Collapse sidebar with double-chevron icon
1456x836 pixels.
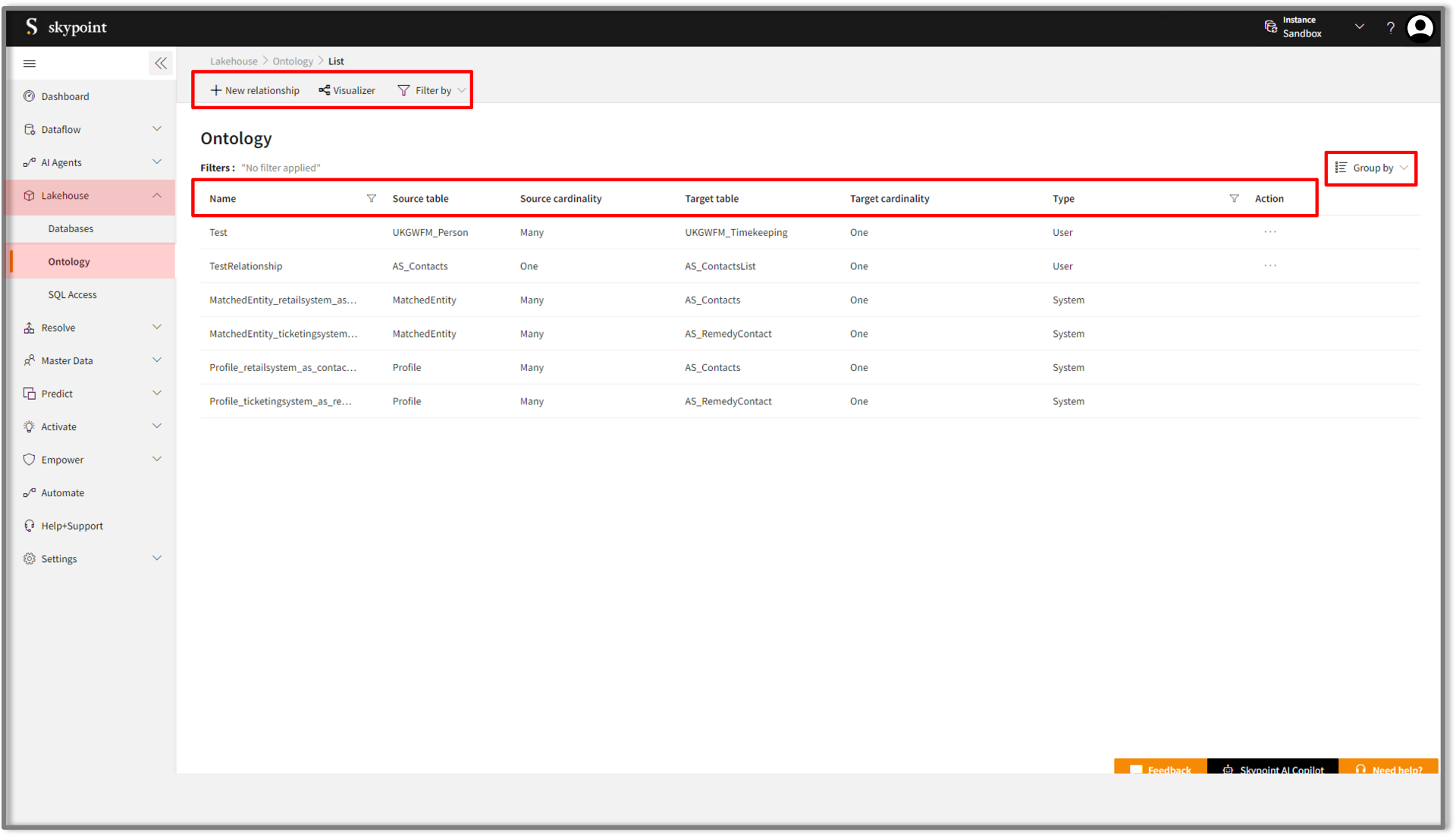pos(161,64)
